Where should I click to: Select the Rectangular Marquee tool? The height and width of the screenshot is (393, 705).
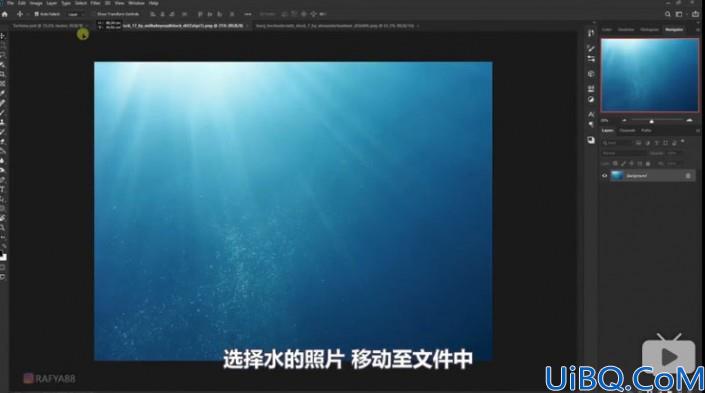point(2,45)
